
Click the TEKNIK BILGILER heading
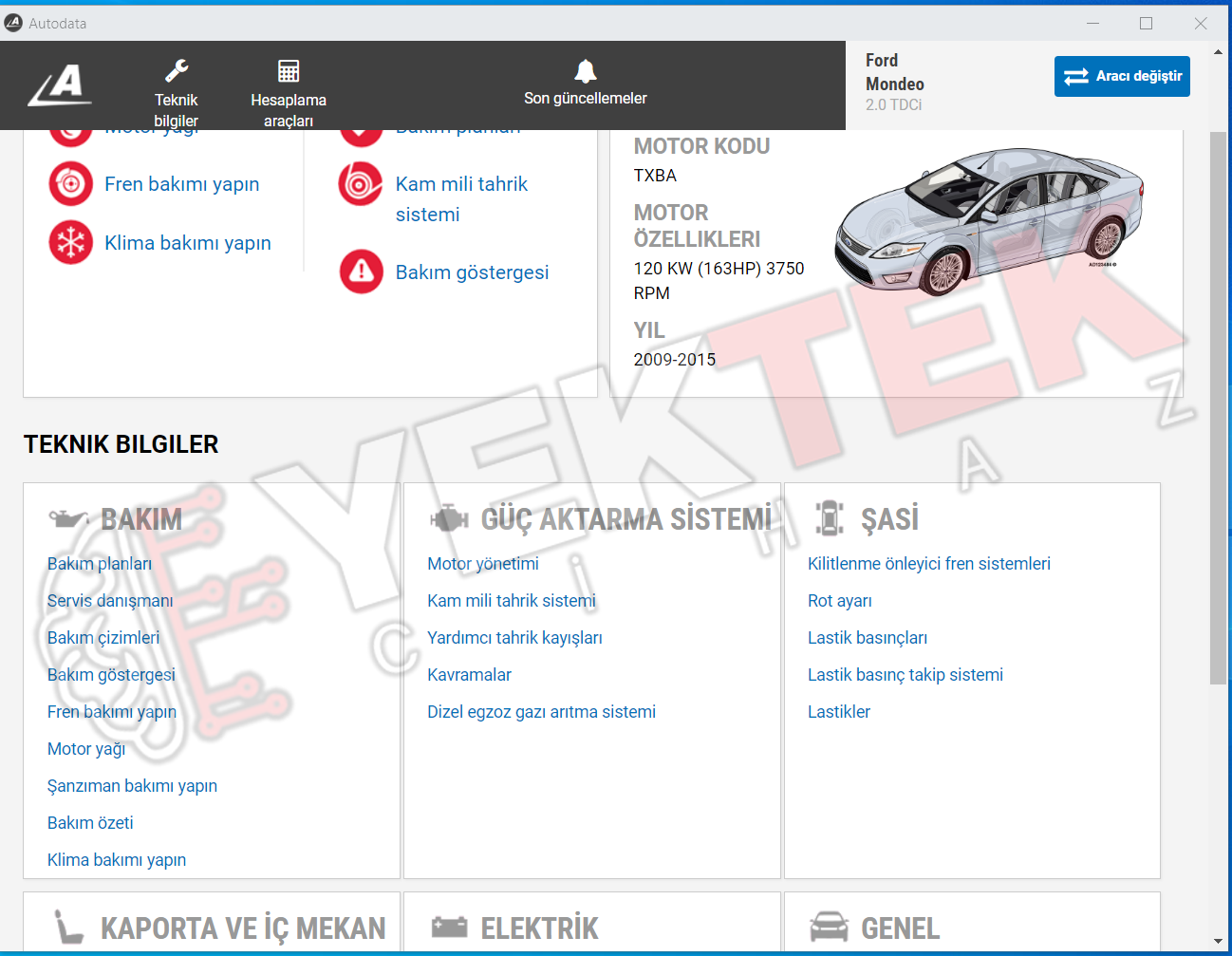coord(121,444)
